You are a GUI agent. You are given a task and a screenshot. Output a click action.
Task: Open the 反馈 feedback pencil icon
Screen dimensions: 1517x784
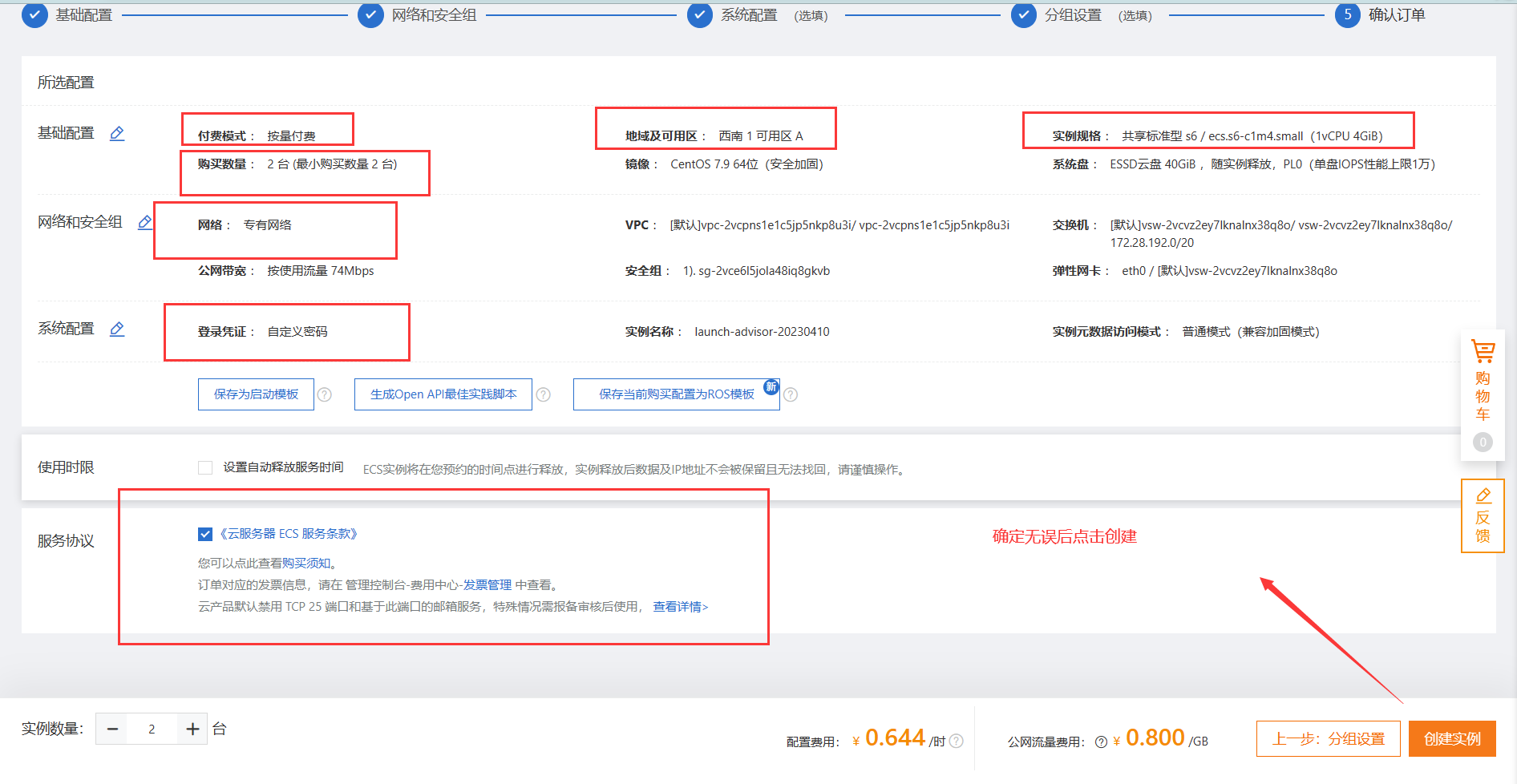click(1483, 495)
